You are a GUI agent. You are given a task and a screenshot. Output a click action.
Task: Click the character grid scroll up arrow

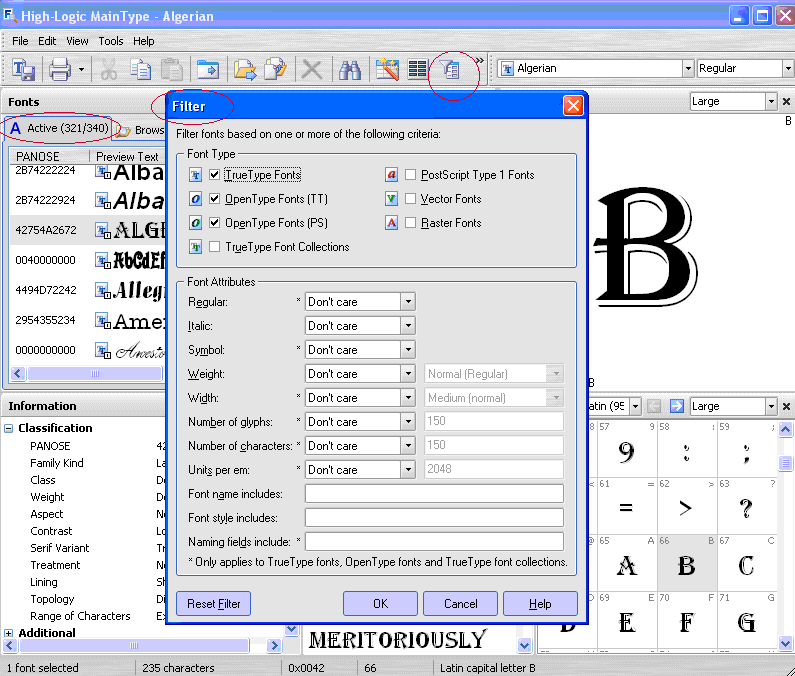(785, 430)
